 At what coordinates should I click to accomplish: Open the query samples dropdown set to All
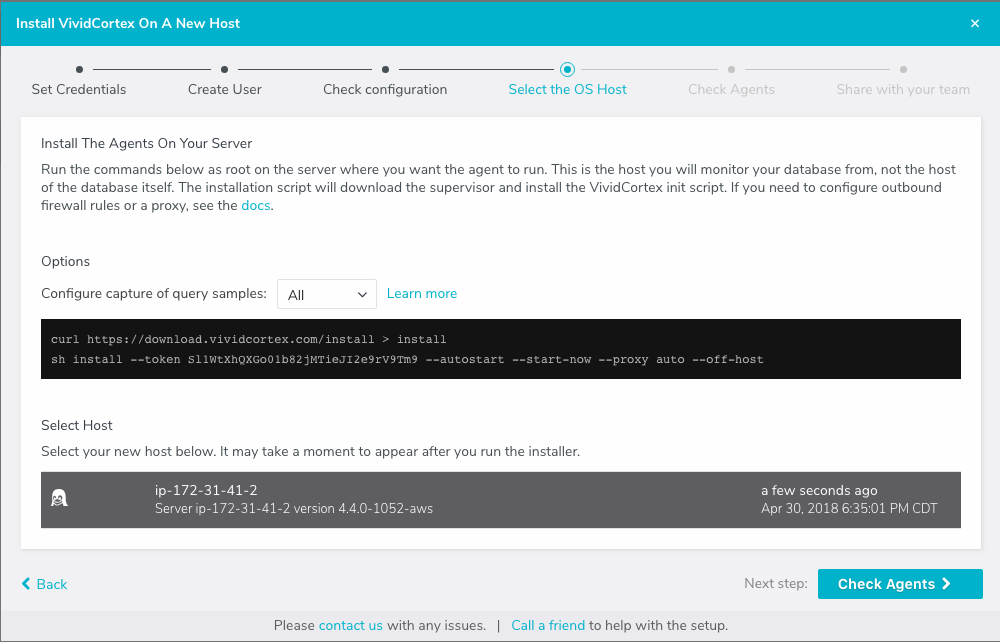point(327,294)
